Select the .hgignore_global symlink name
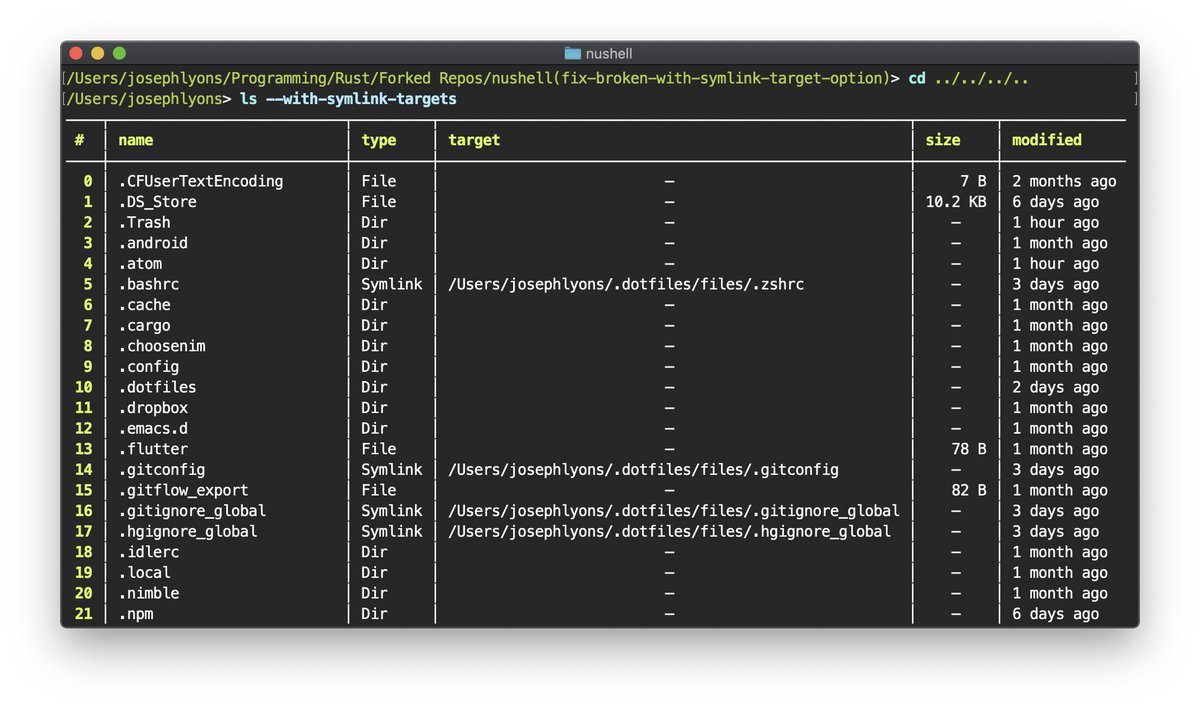Image resolution: width=1200 pixels, height=708 pixels. [x=188, y=531]
